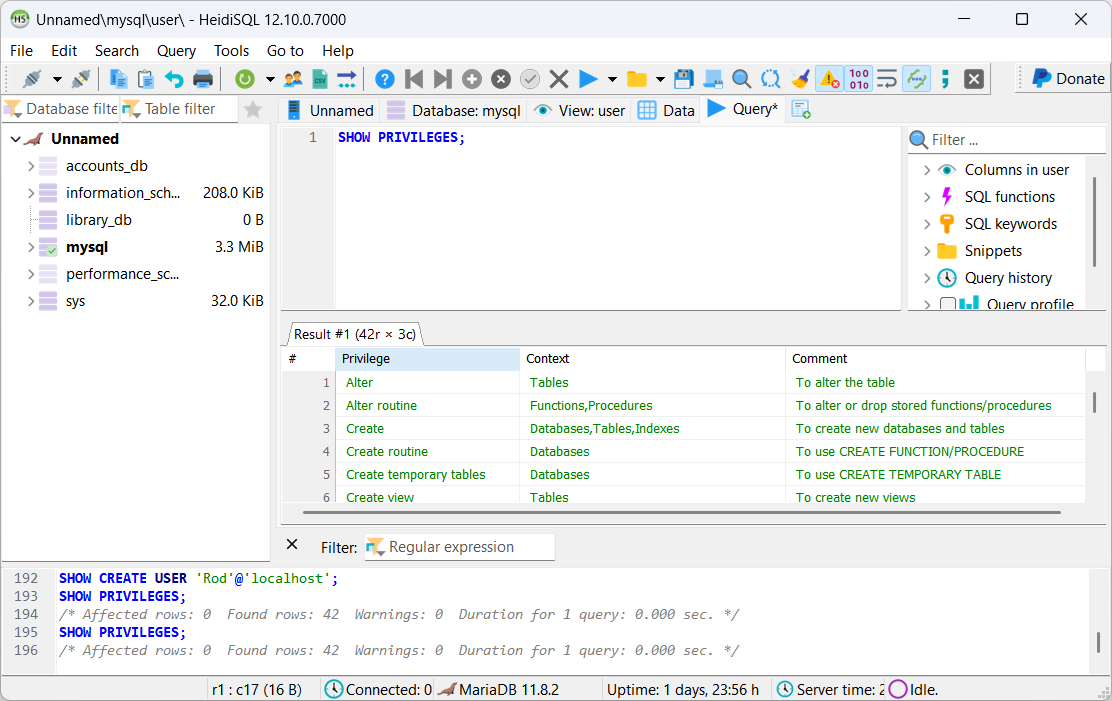Open the Tools menu

point(231,50)
